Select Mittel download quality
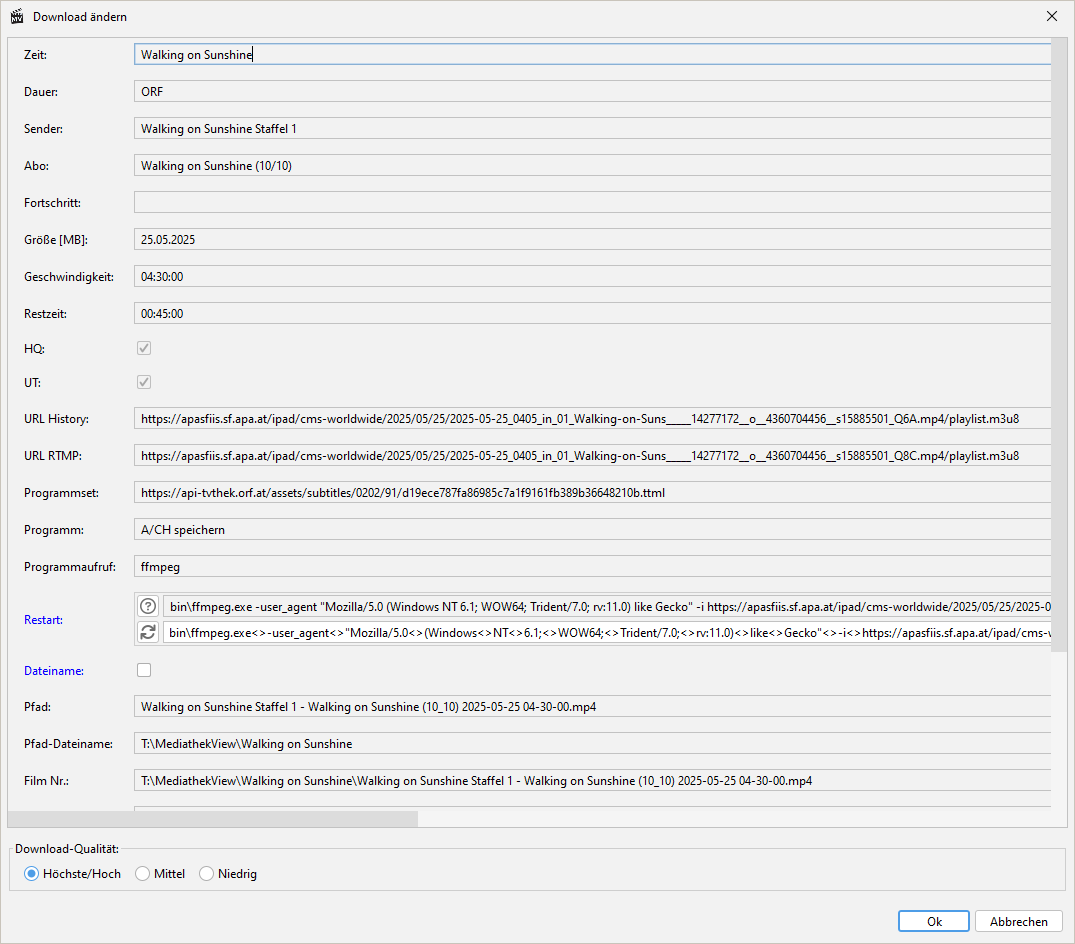1075x944 pixels. pyautogui.click(x=143, y=874)
